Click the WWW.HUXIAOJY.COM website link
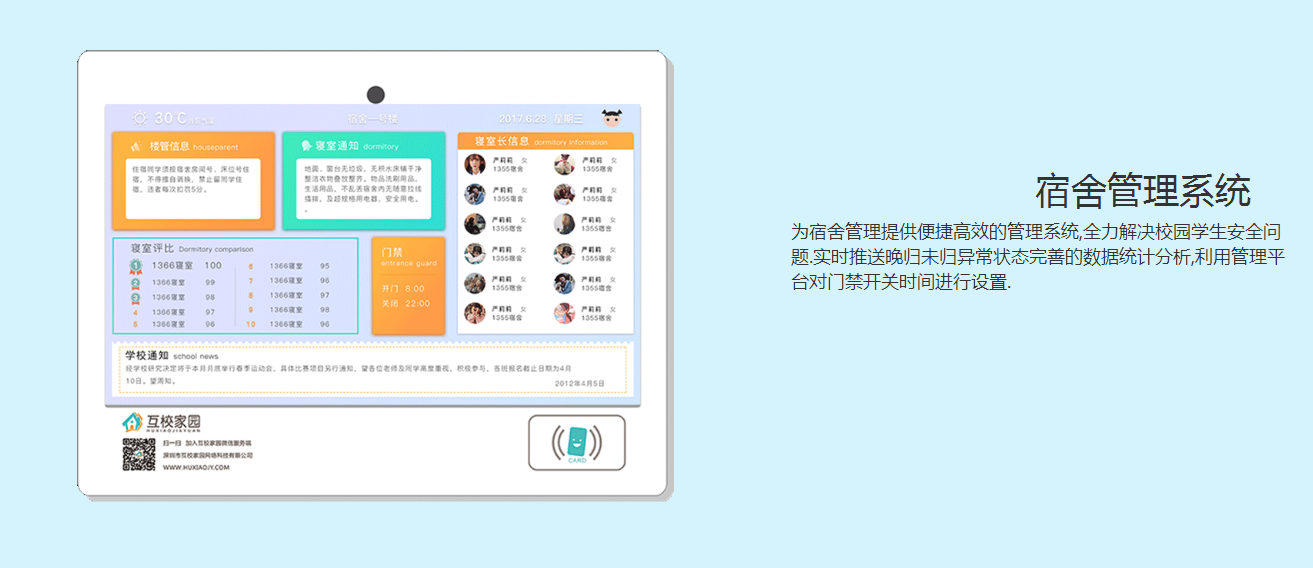The image size is (1313, 568). click(196, 467)
